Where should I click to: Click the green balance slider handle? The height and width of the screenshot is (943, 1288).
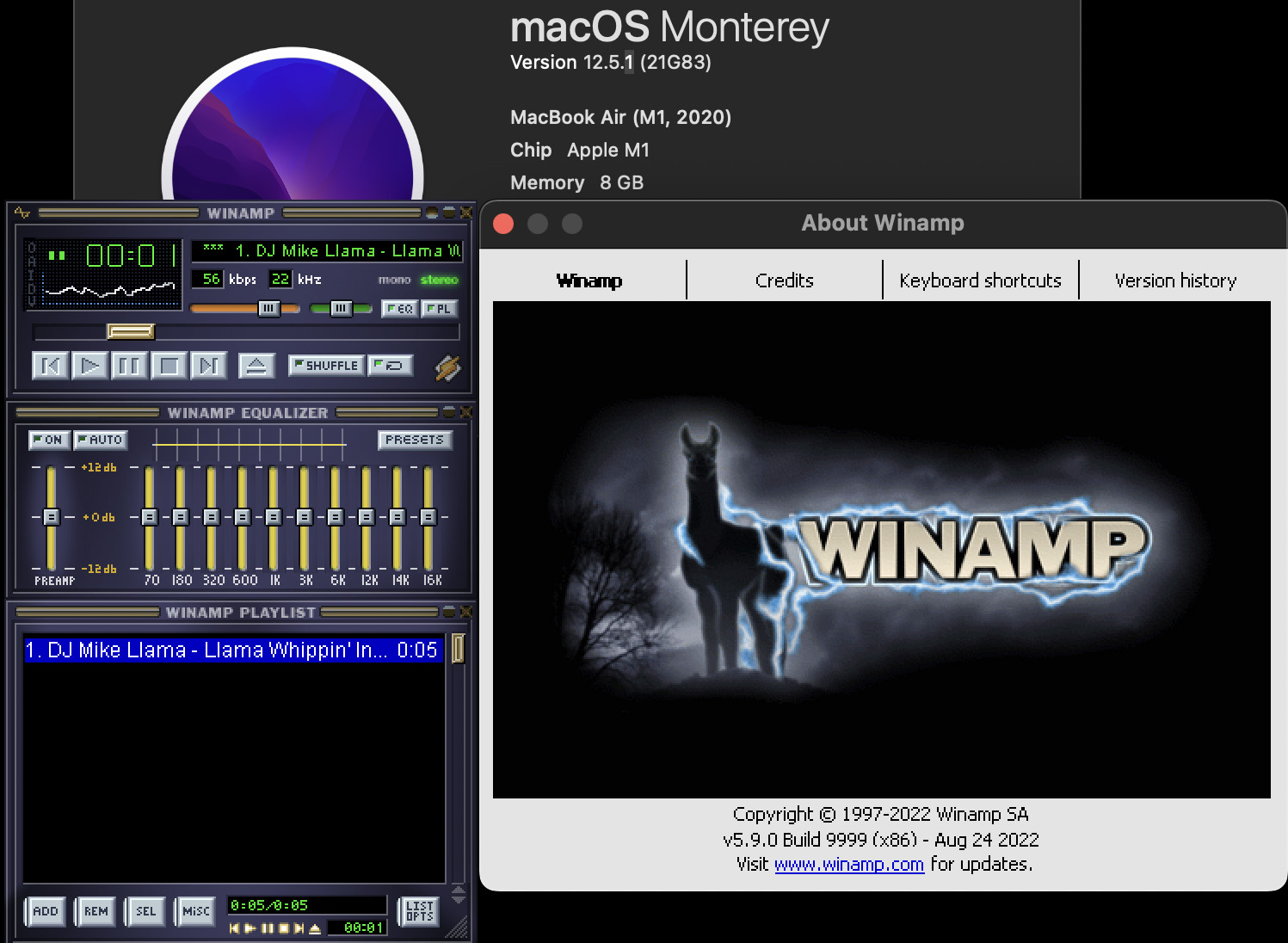coord(342,308)
